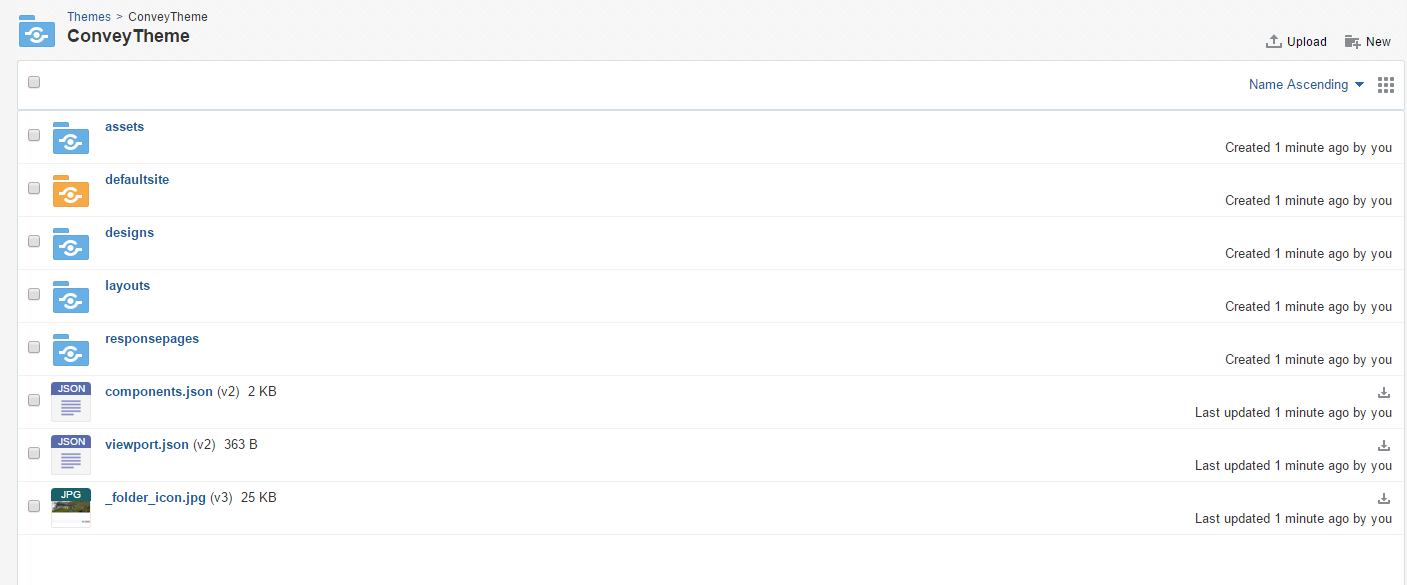Viewport: 1407px width, 585px height.
Task: Switch to grid view layout
Action: [1386, 85]
